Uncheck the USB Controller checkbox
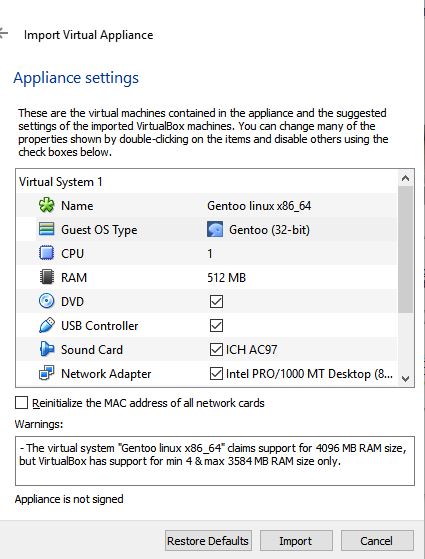Image resolution: width=425 pixels, height=559 pixels. [216, 325]
